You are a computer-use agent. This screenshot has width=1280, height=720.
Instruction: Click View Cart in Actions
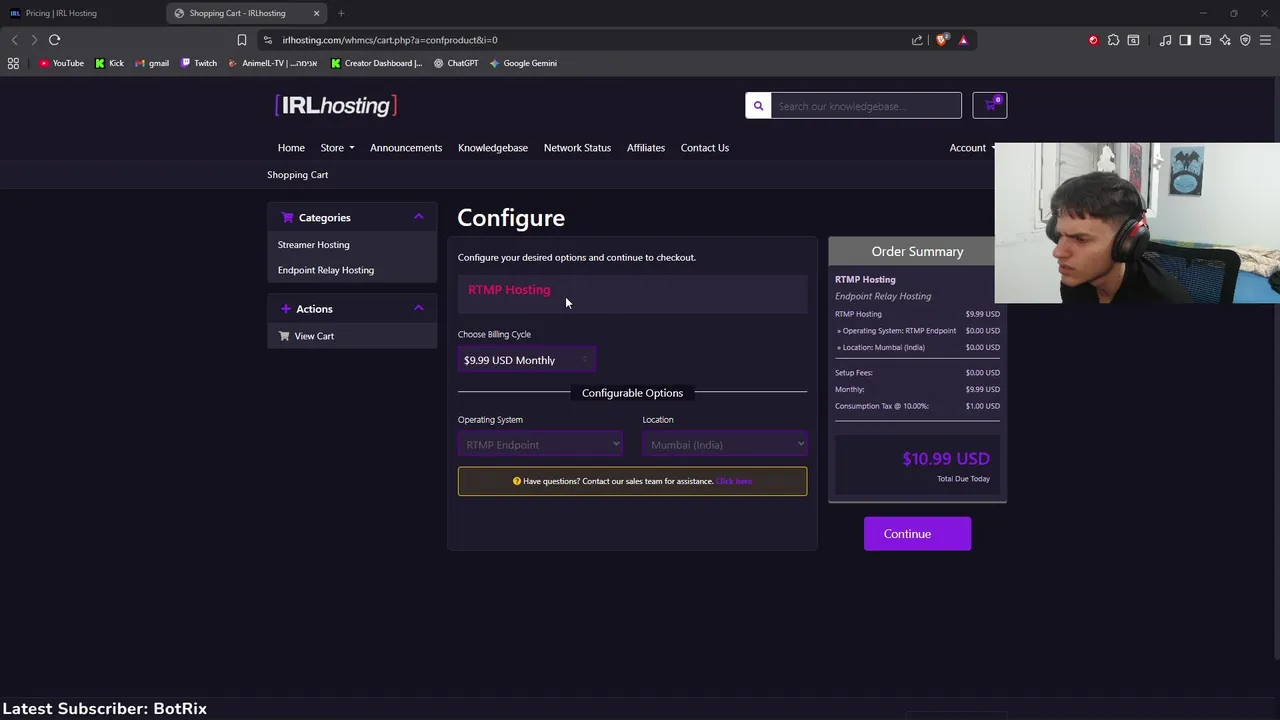[314, 336]
